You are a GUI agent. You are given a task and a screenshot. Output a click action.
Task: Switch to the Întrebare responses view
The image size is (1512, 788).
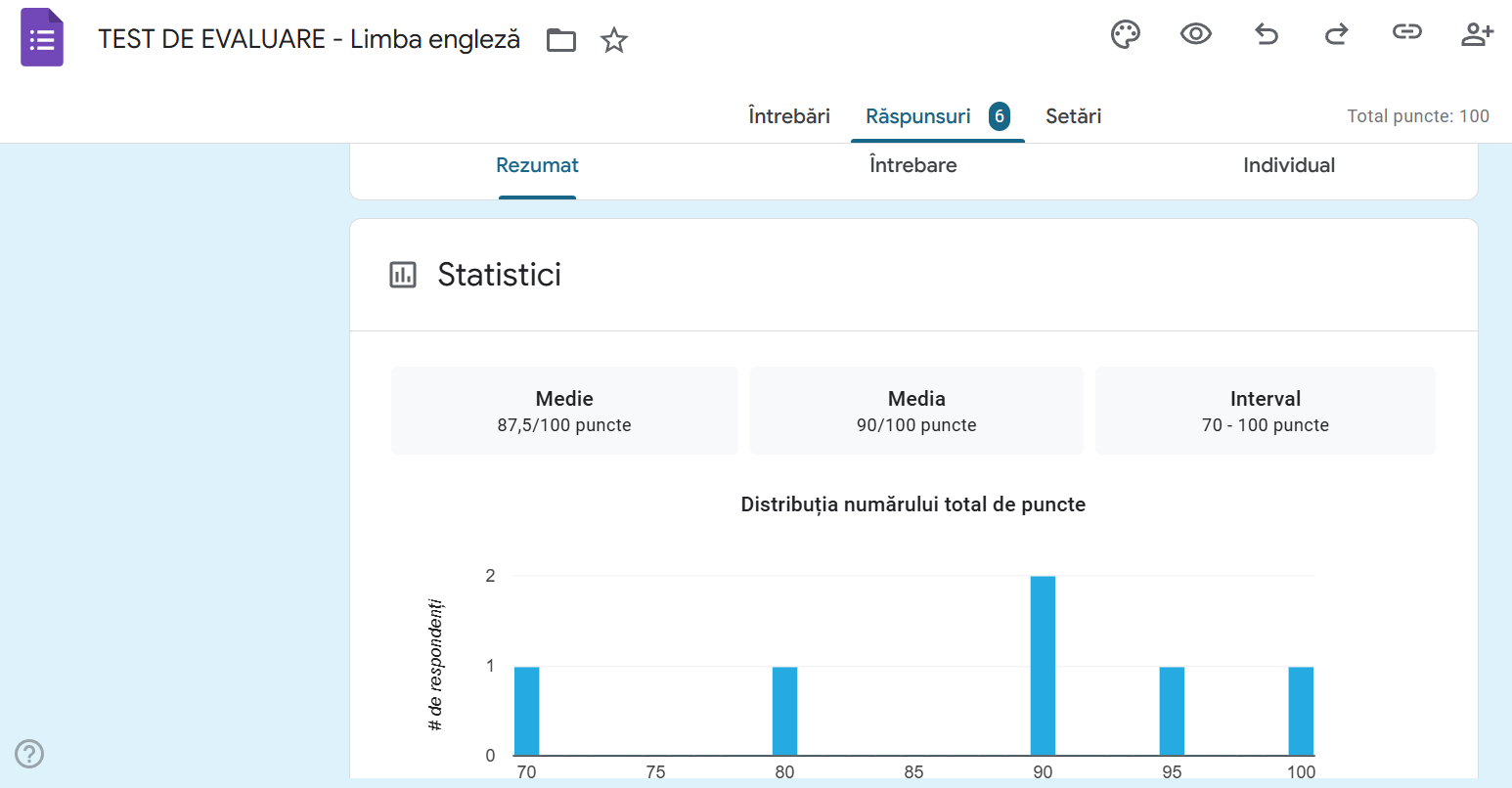[912, 165]
